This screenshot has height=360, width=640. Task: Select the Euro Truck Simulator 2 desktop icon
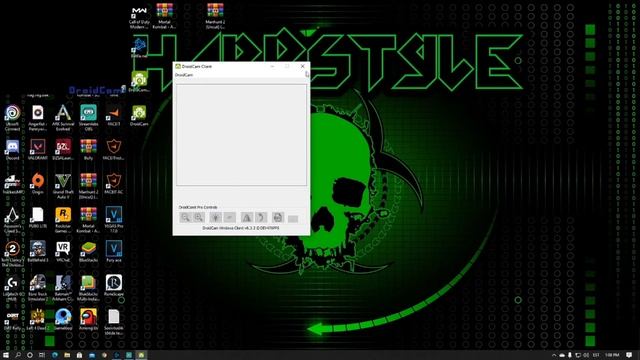[x=38, y=288]
